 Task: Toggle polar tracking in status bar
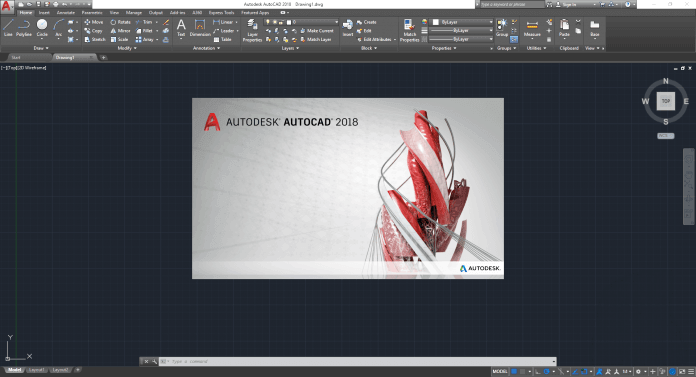[x=546, y=372]
